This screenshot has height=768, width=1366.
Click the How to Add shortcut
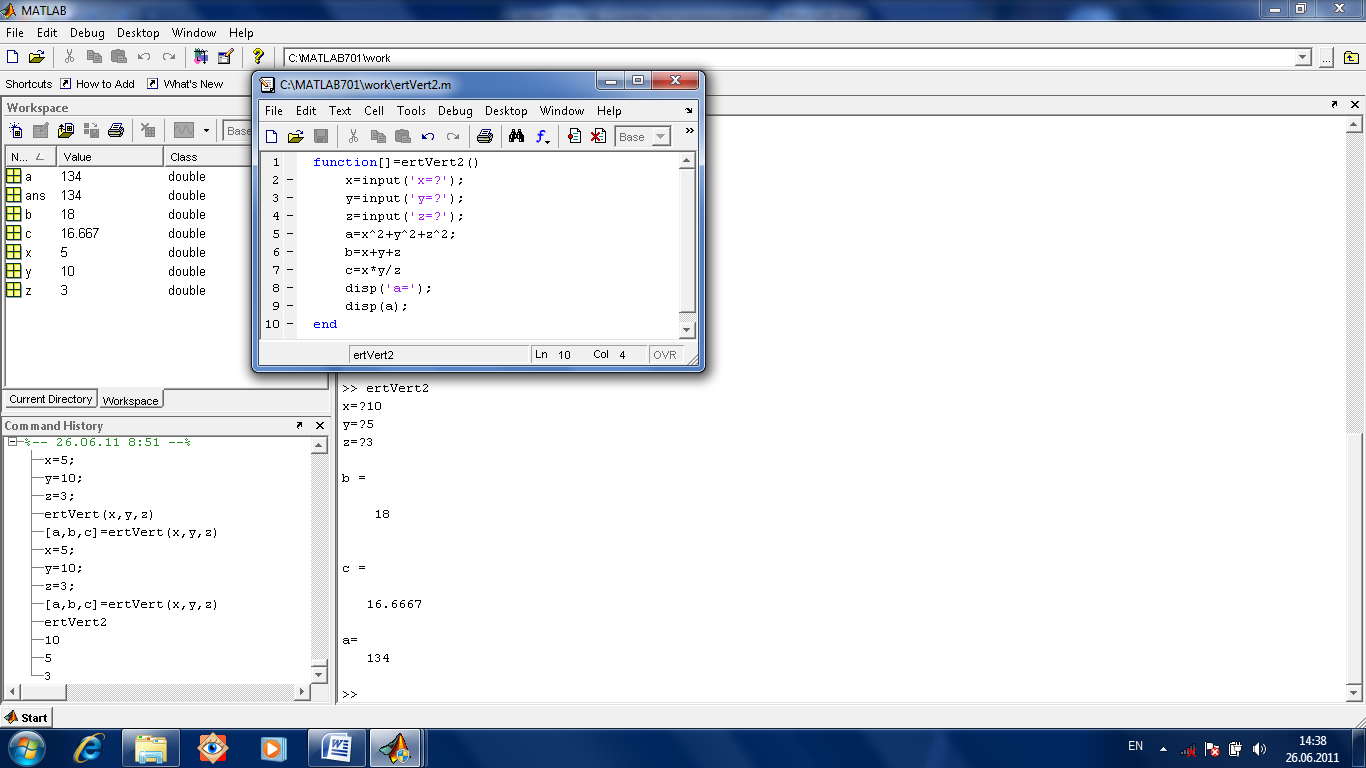pos(97,84)
